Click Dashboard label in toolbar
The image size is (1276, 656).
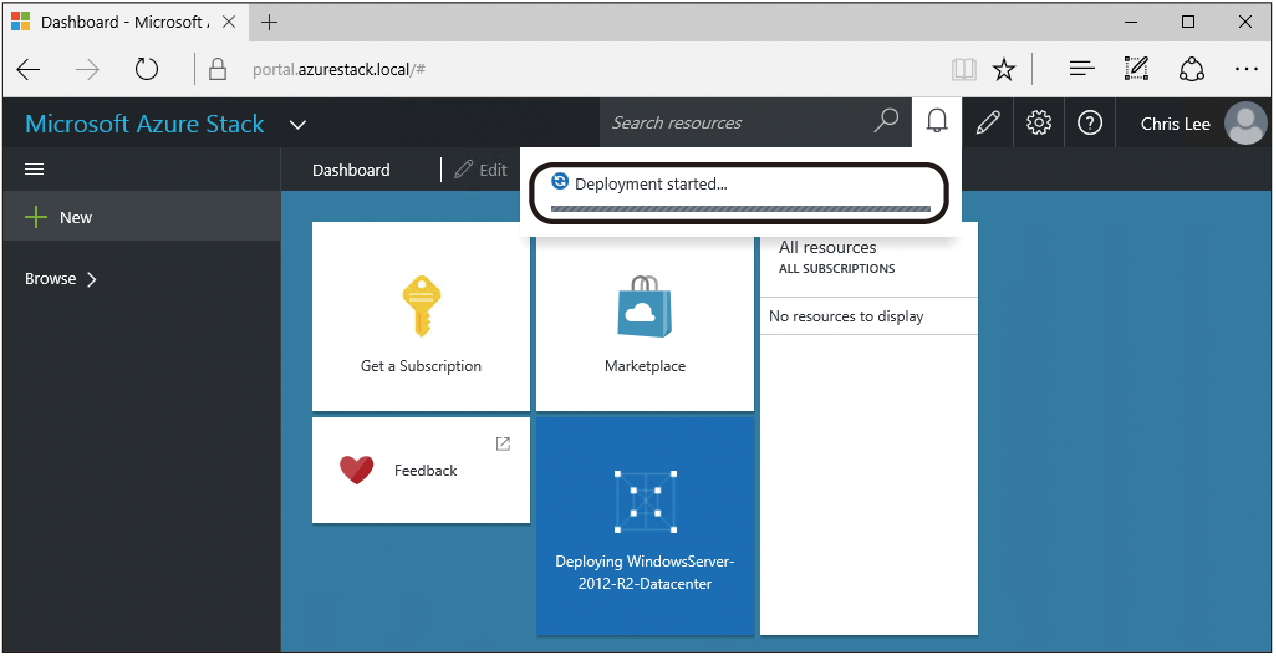[x=351, y=170]
